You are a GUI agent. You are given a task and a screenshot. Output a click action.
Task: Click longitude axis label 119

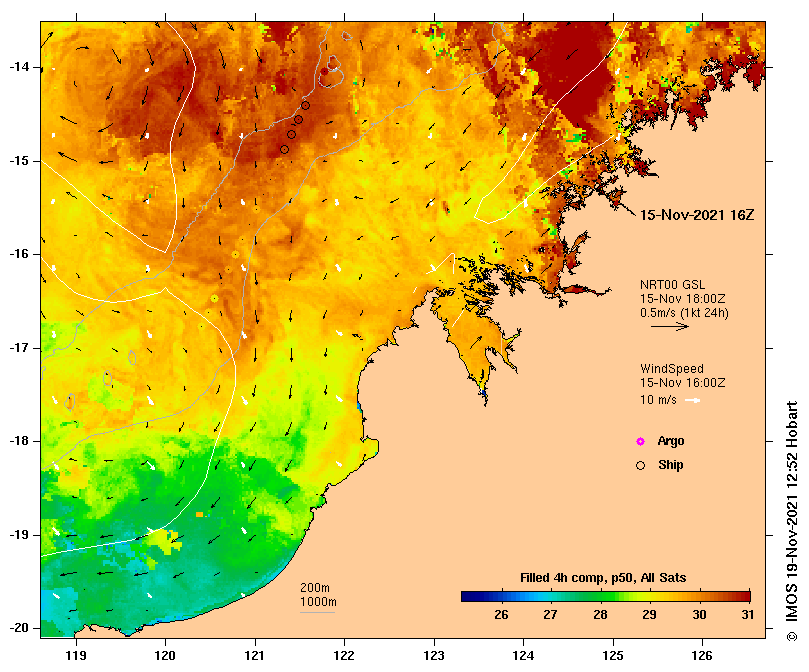[x=76, y=656]
